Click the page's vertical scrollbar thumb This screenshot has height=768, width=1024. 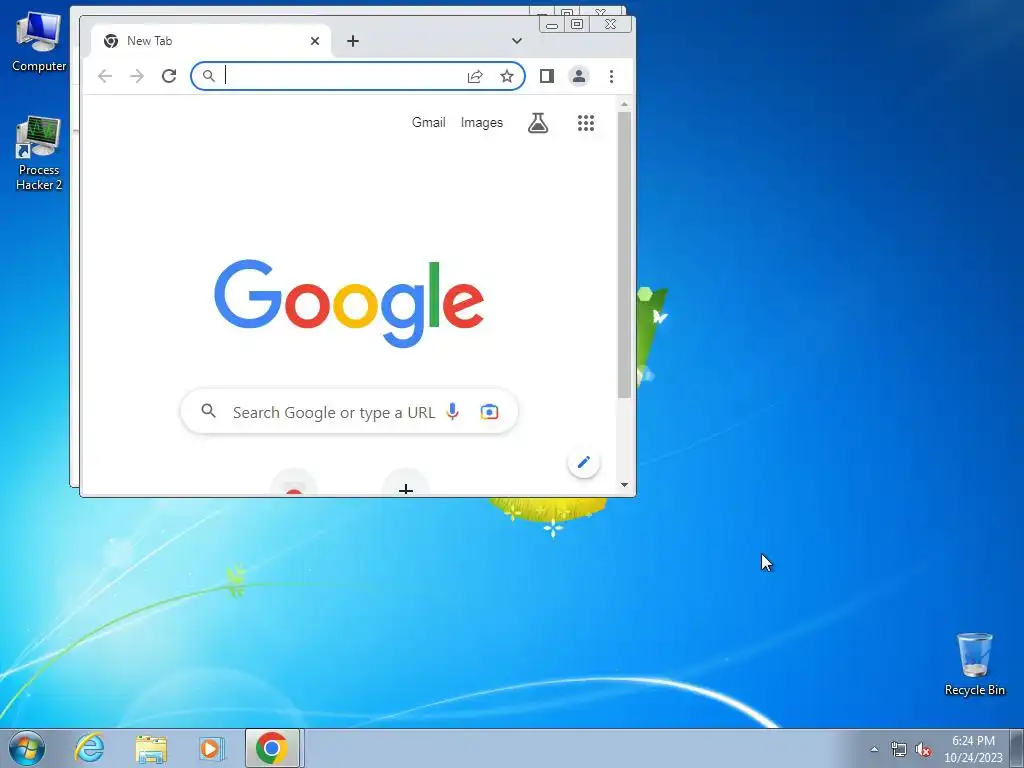pos(624,255)
